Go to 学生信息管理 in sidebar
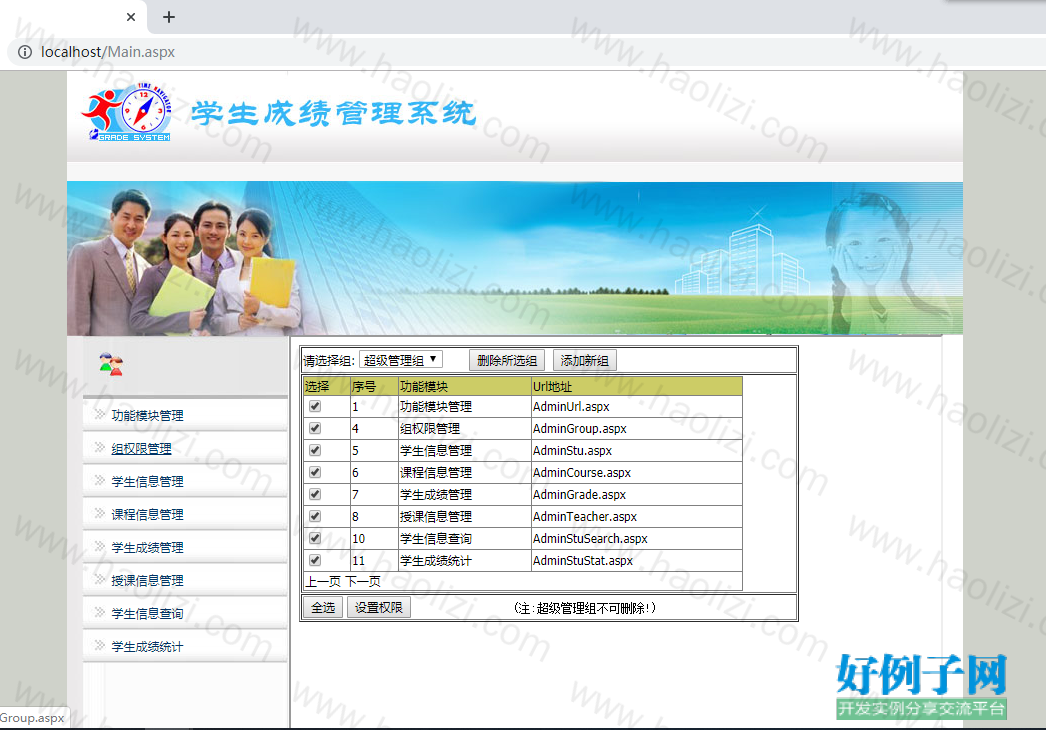Image resolution: width=1046 pixels, height=730 pixels. [x=147, y=481]
